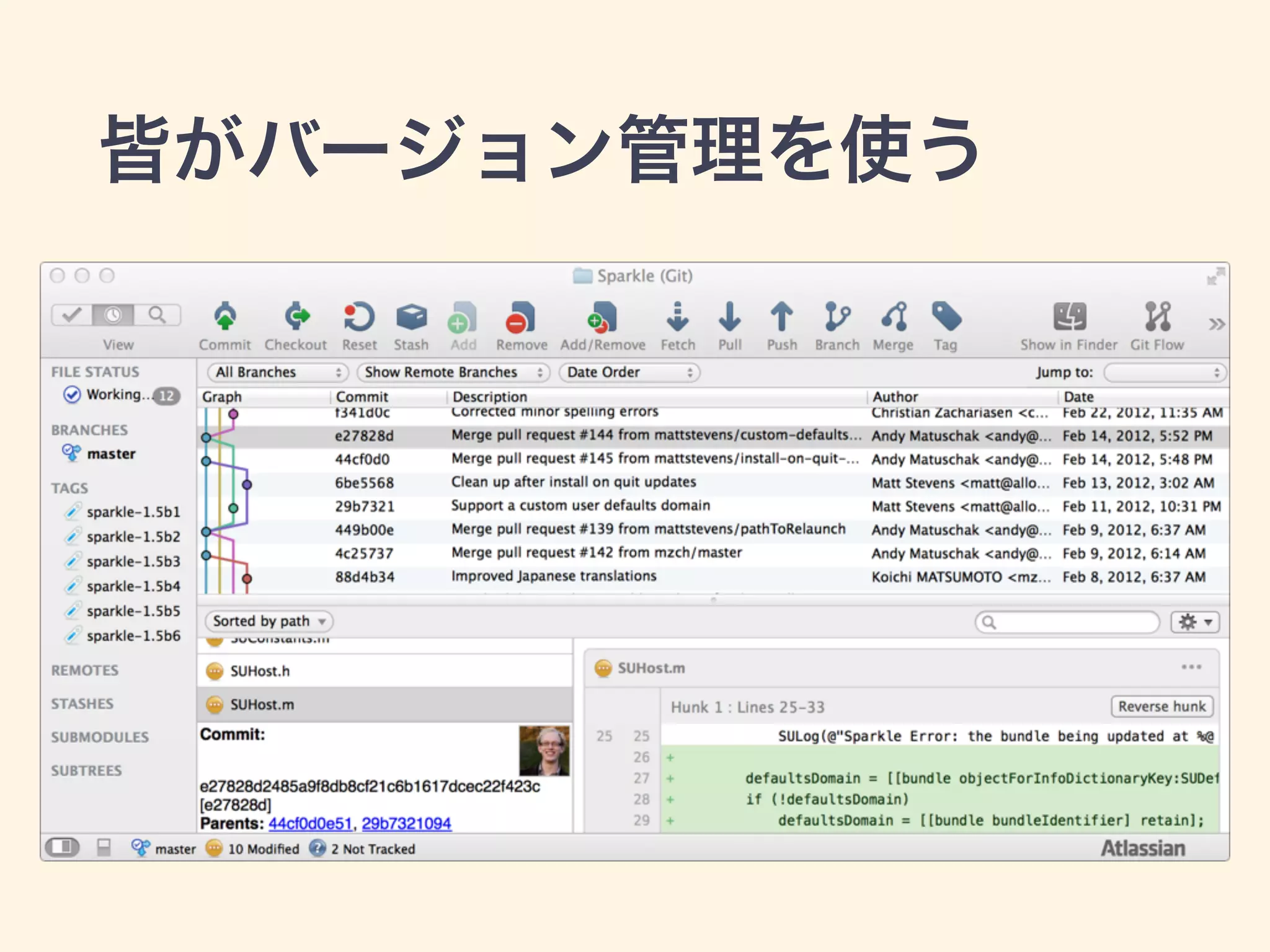This screenshot has height=952, width=1270.
Task: Switch to log history clock view
Action: [x=113, y=315]
